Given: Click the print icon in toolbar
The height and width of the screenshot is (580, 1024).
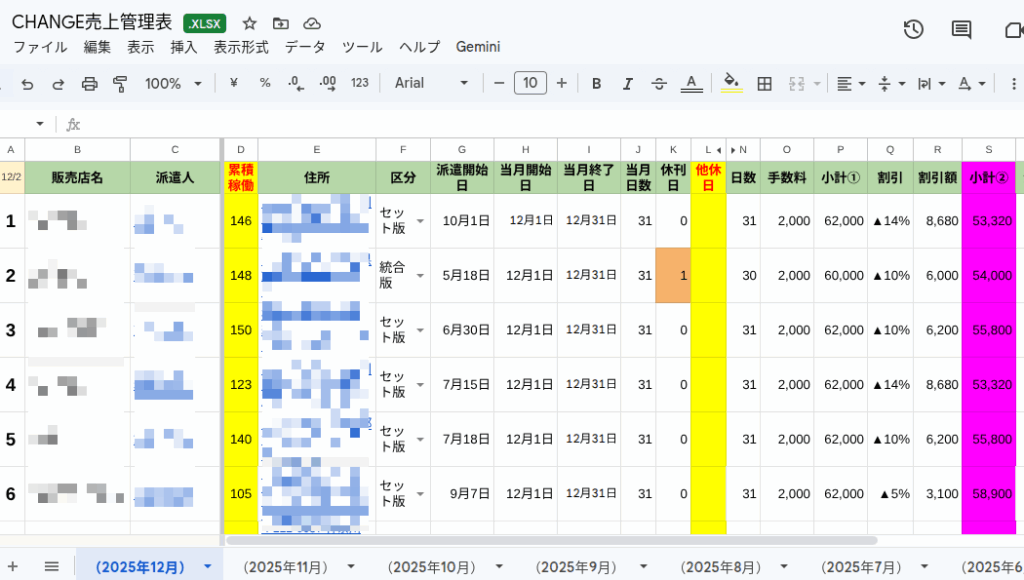Looking at the screenshot, I should click(x=89, y=83).
